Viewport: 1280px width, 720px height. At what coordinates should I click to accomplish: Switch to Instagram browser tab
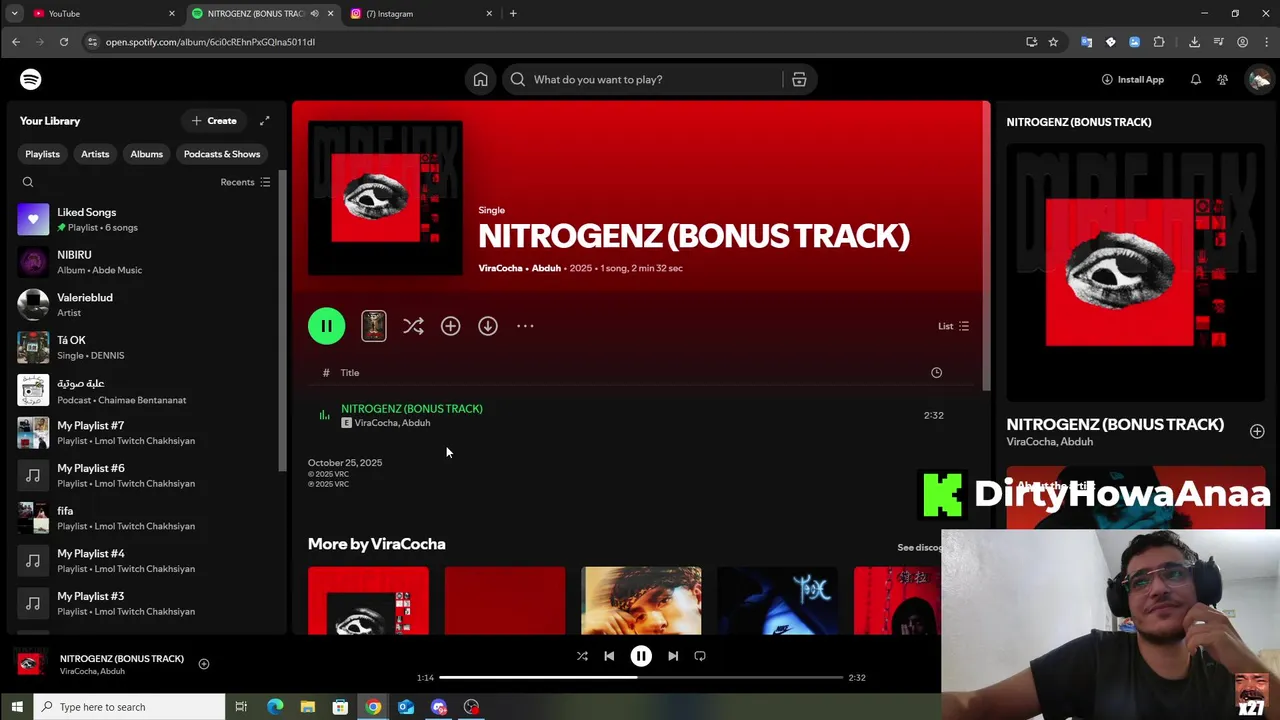[x=420, y=13]
